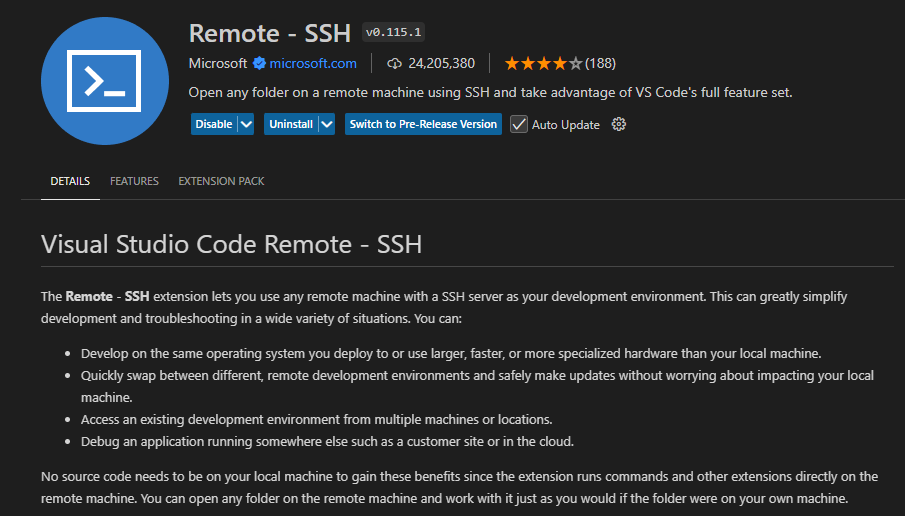The height and width of the screenshot is (516, 905).
Task: Click the Remote - SSH extension title
Action: [270, 33]
